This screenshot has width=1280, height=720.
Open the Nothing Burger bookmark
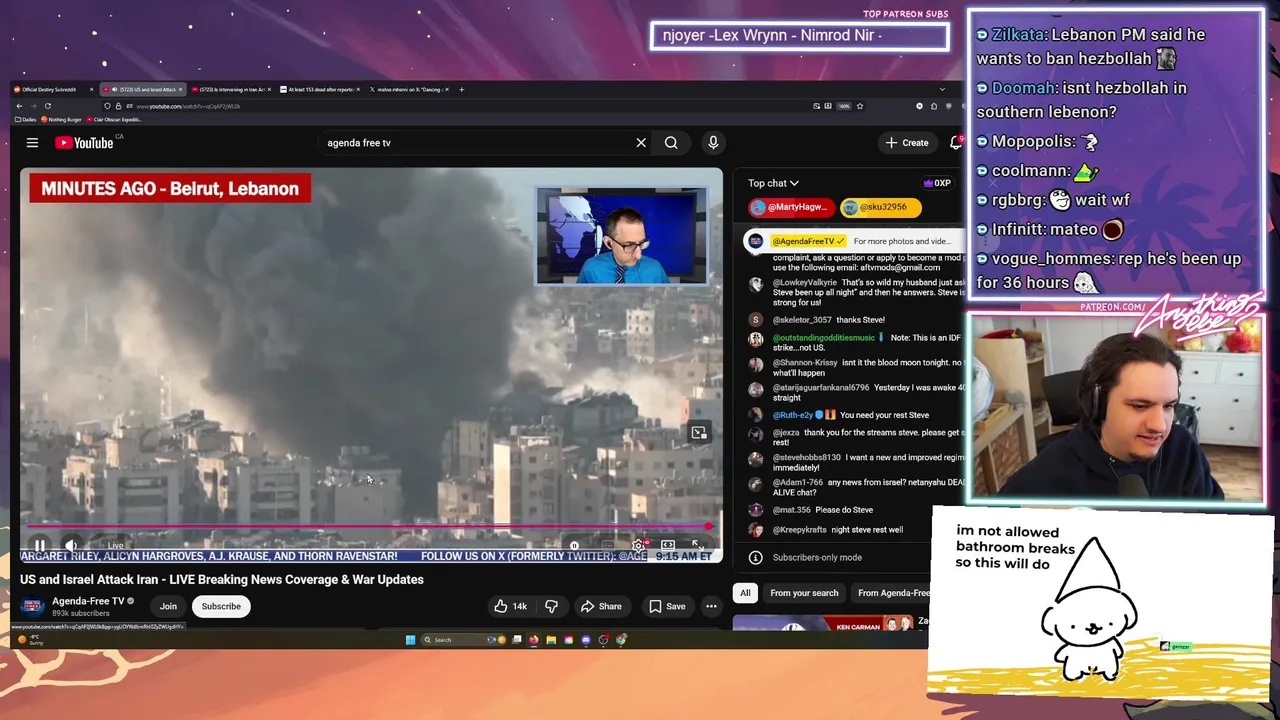point(62,120)
